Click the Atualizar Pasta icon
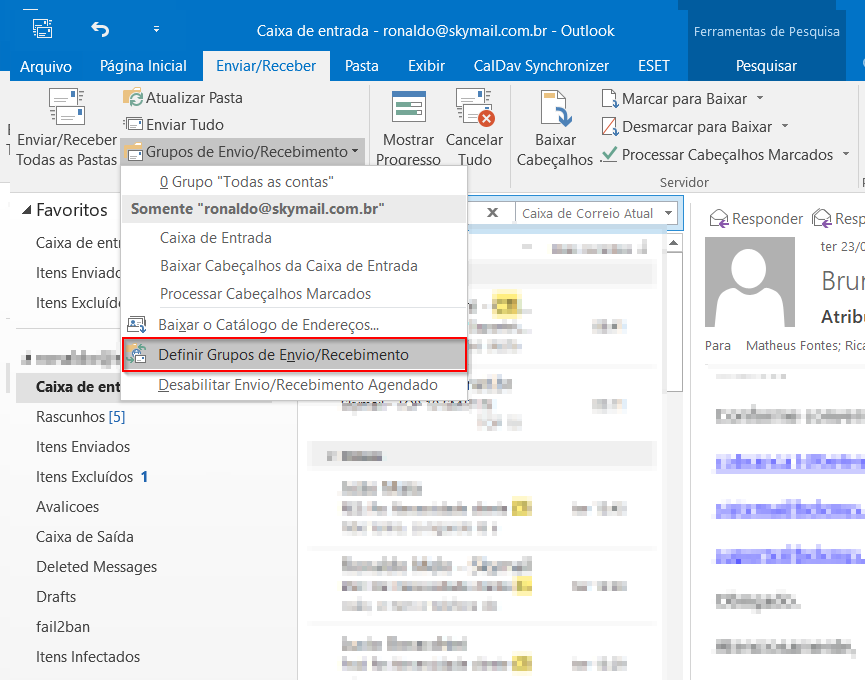 click(x=133, y=98)
